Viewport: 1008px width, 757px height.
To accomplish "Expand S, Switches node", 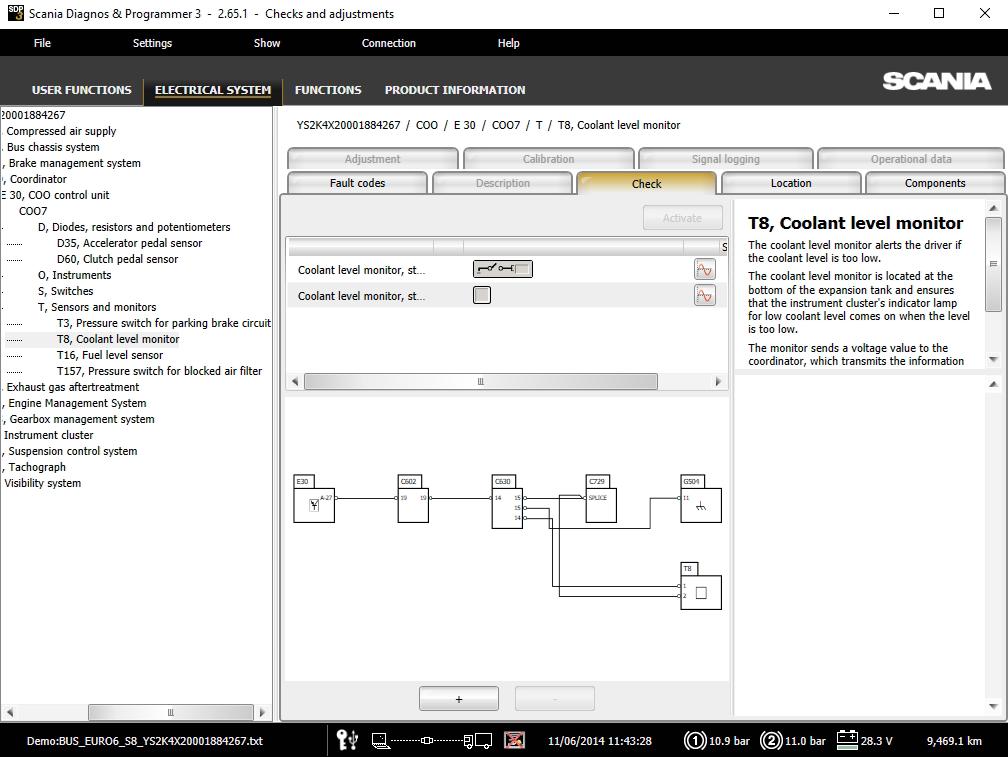I will (66, 291).
